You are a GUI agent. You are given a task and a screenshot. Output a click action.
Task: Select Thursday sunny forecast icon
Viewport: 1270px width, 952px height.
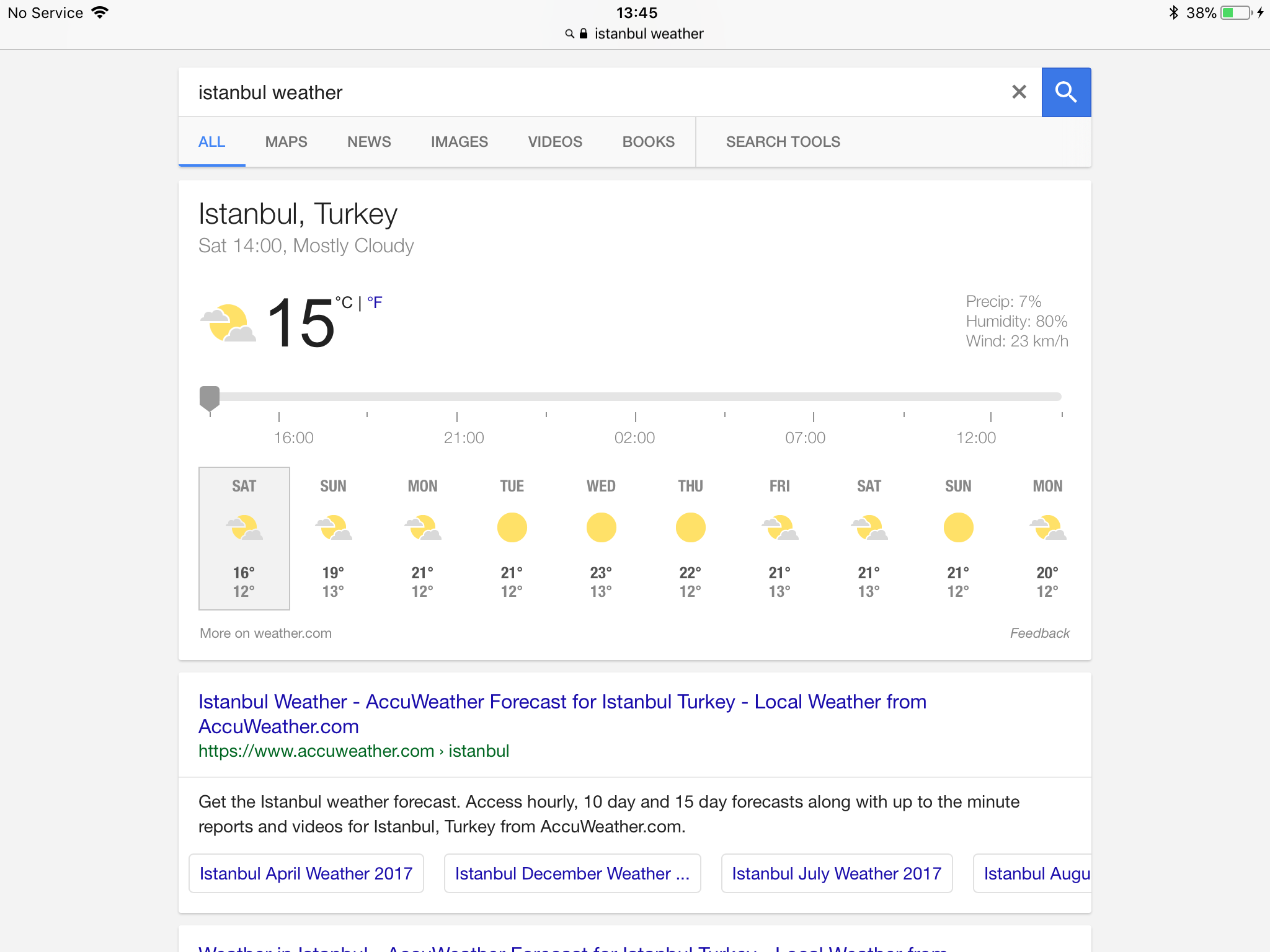[690, 528]
